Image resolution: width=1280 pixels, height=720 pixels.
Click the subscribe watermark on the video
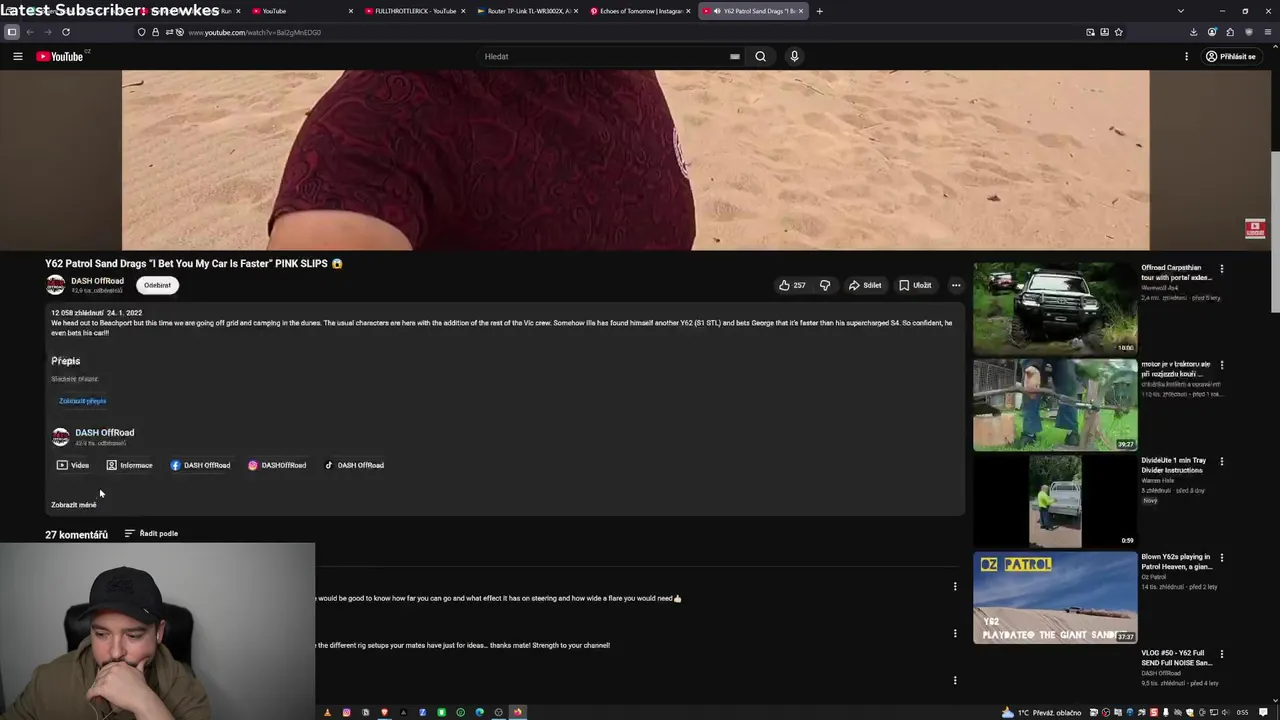[x=1255, y=229]
